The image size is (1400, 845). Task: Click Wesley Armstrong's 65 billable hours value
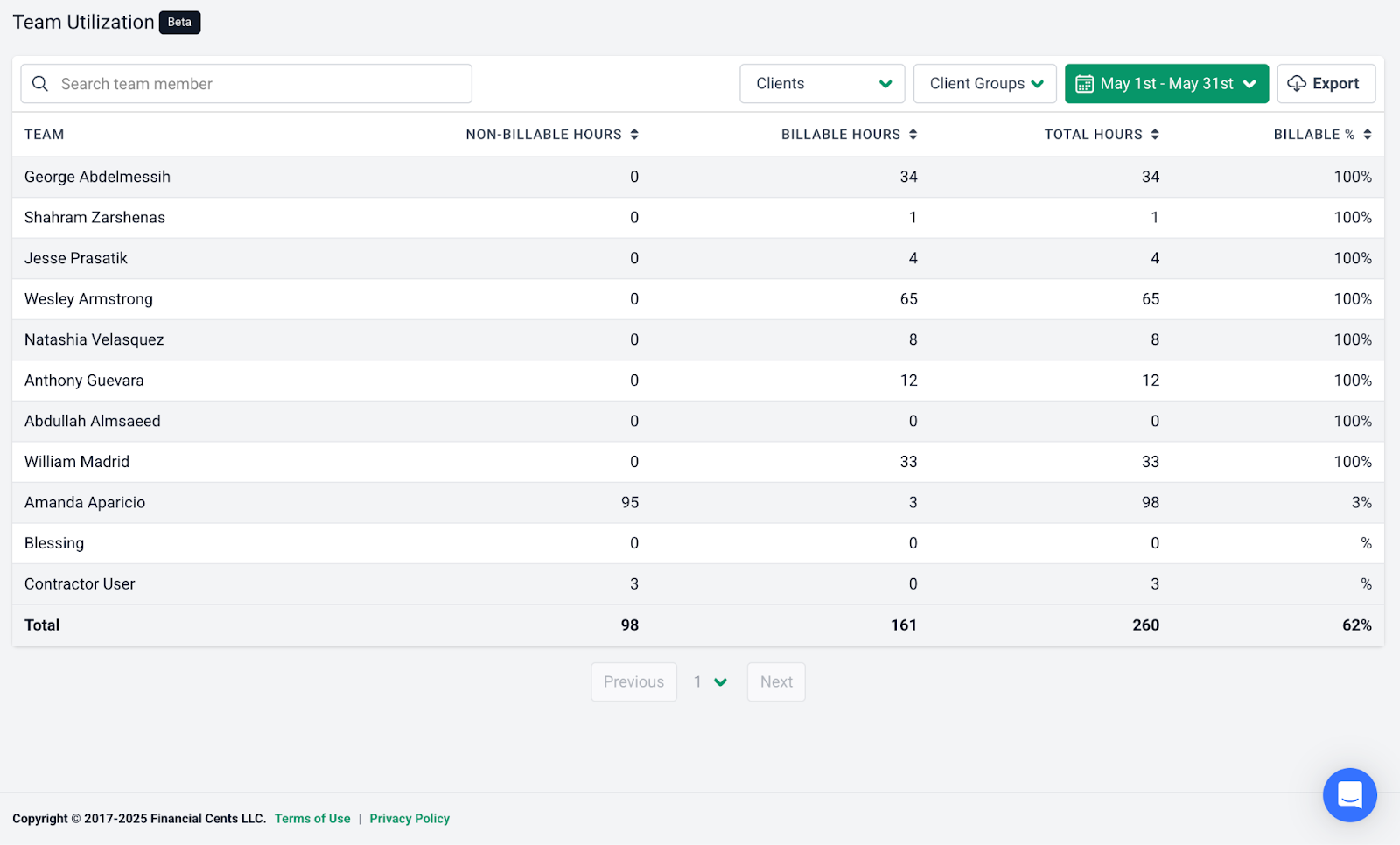(908, 299)
